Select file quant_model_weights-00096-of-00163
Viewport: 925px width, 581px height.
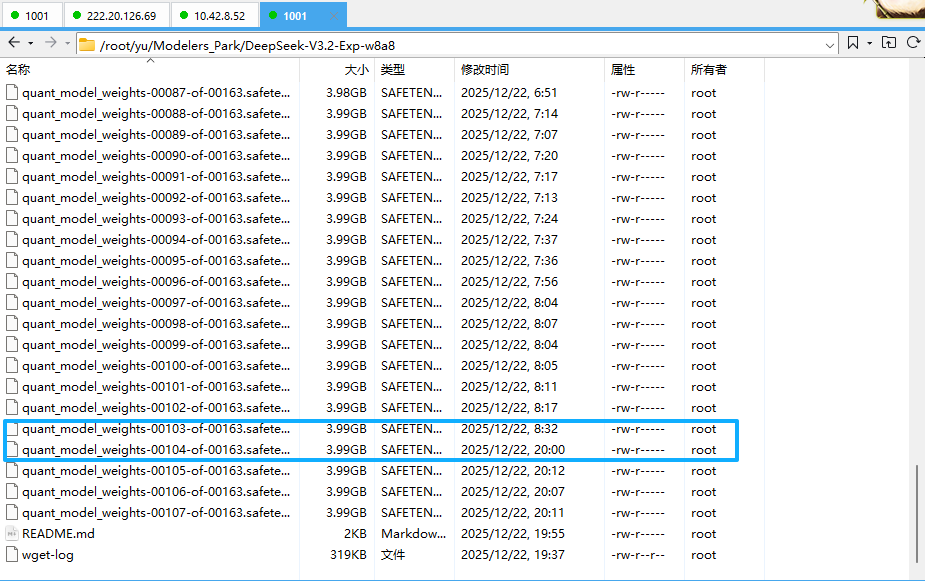[x=156, y=282]
